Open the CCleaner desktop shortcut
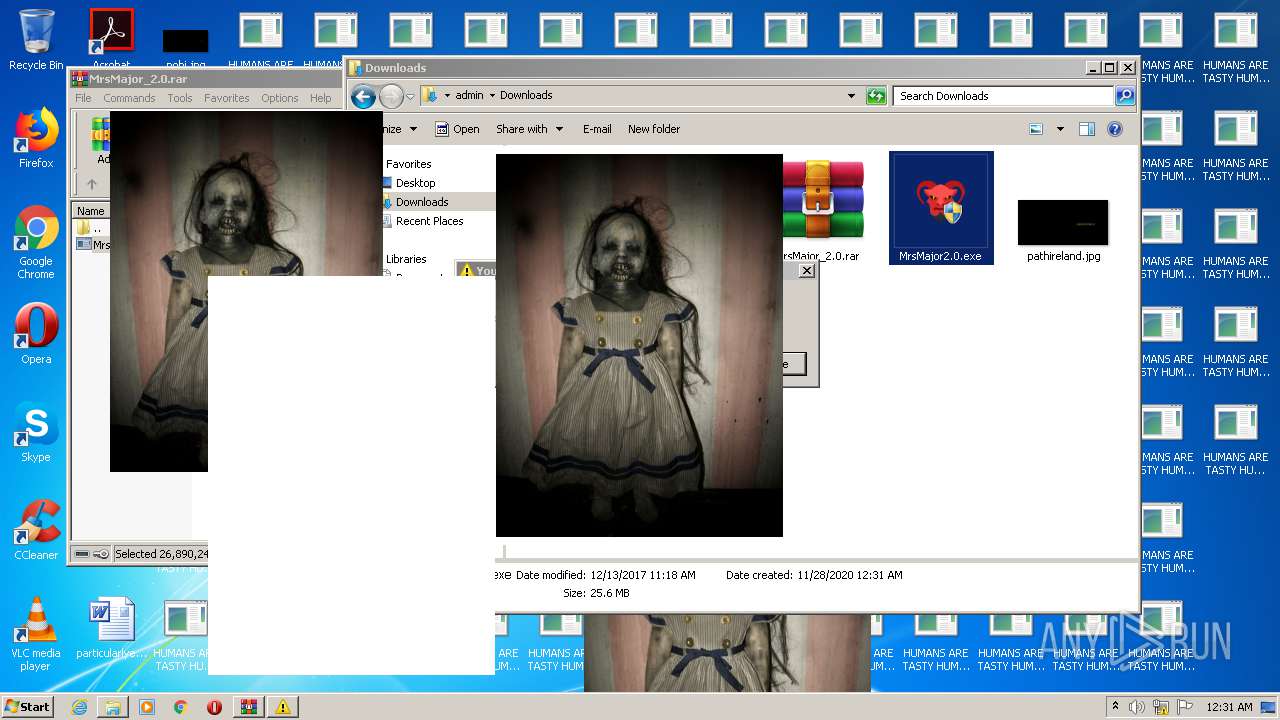Image resolution: width=1280 pixels, height=720 pixels. tap(36, 530)
